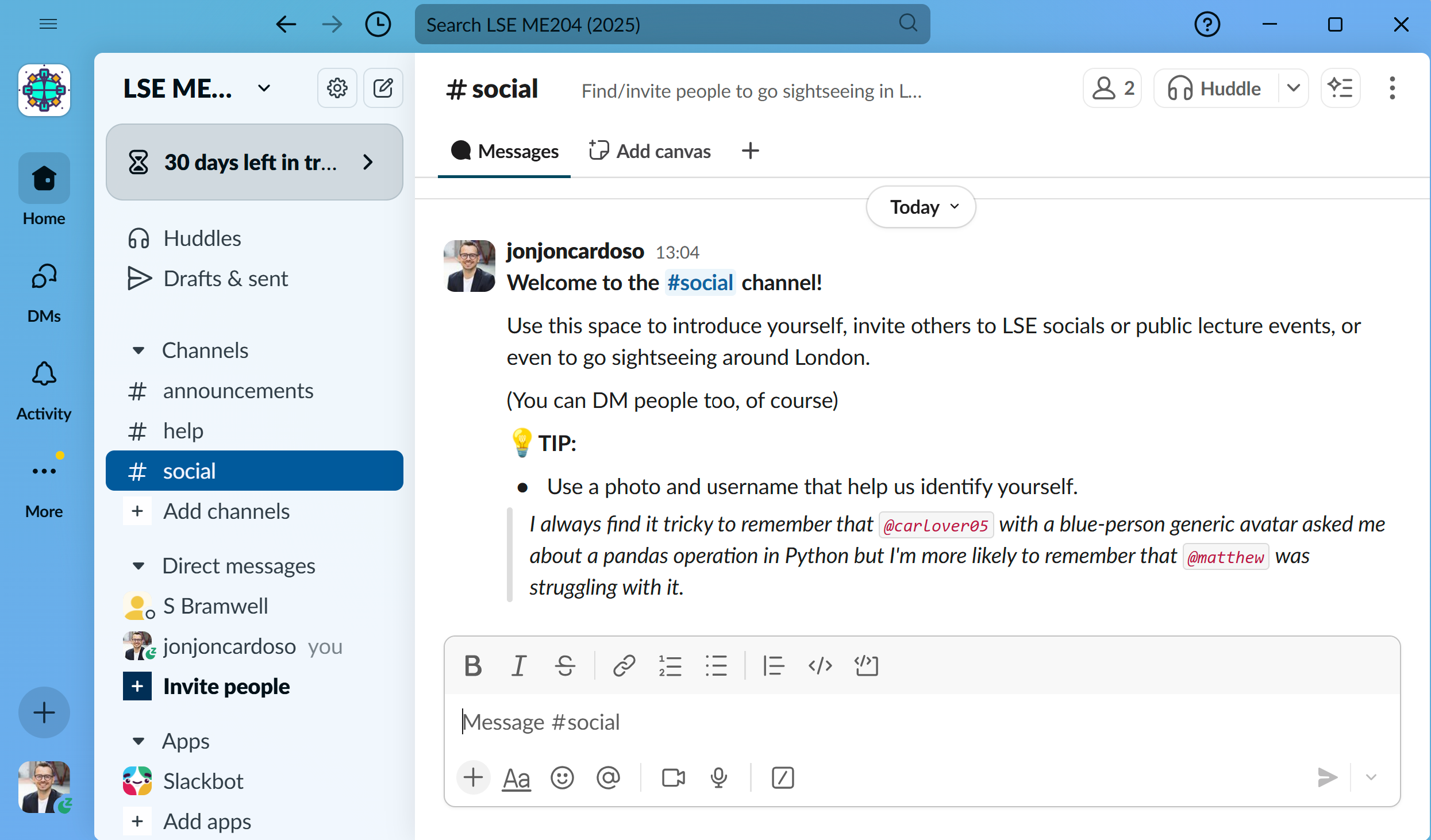The height and width of the screenshot is (840, 1431).
Task: Click the round plus create button
Action: pyautogui.click(x=44, y=712)
